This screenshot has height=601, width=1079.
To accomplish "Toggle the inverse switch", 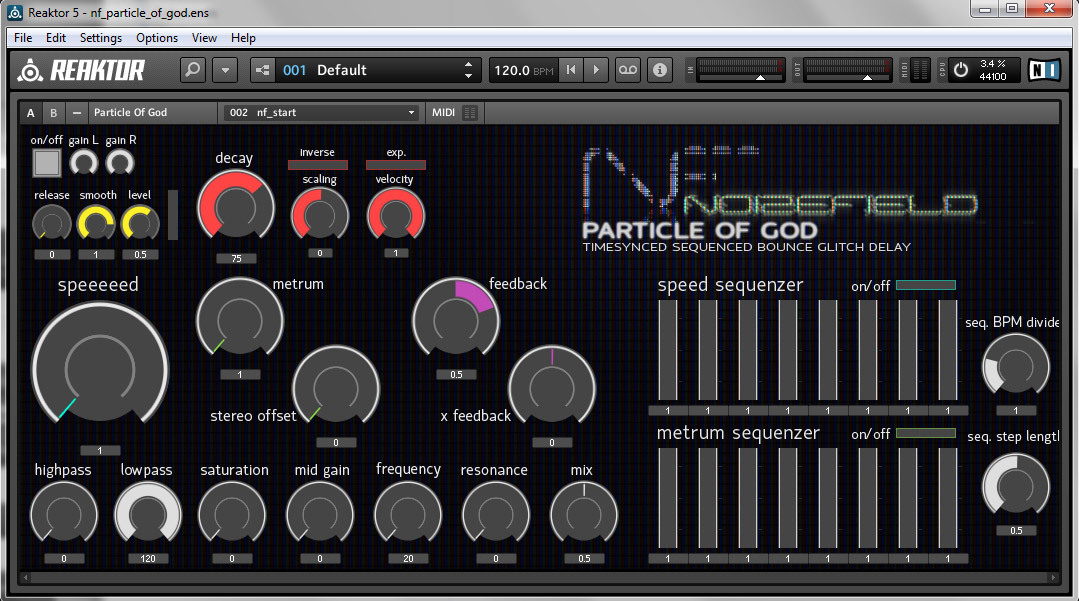I will click(318, 165).
